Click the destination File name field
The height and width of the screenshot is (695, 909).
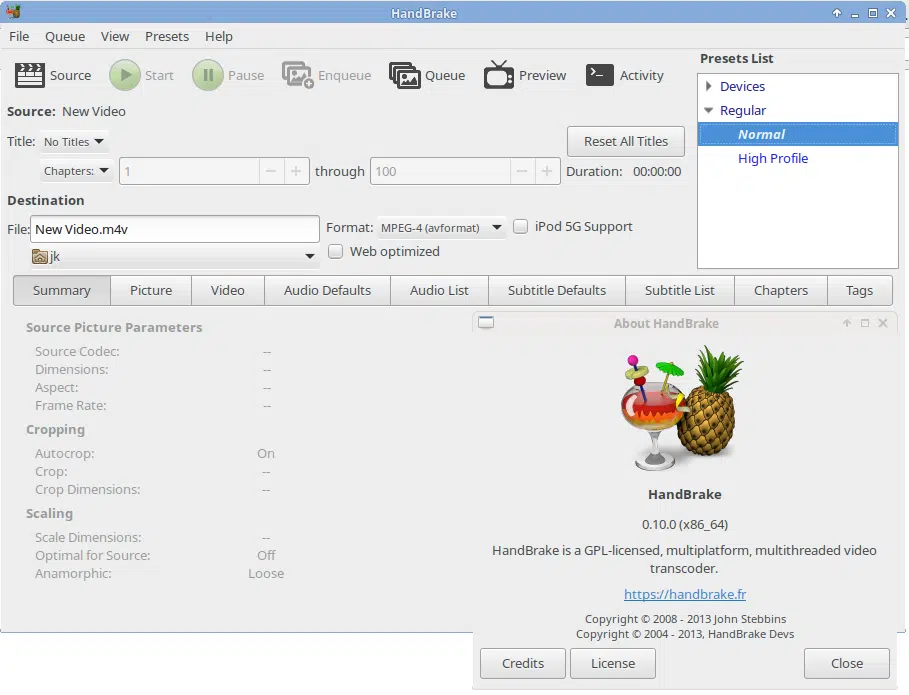click(174, 229)
